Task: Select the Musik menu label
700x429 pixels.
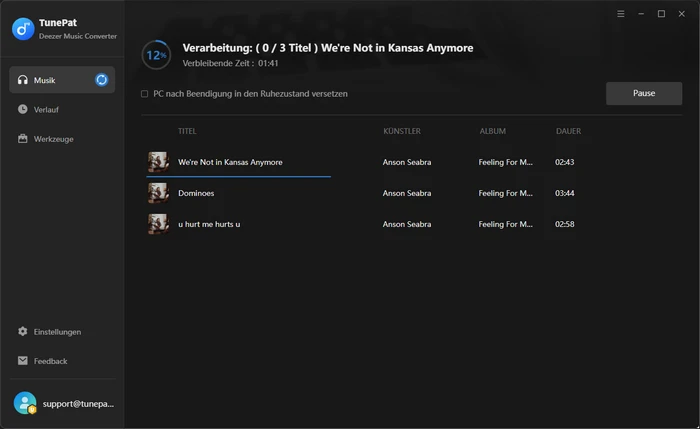Action: [45, 80]
